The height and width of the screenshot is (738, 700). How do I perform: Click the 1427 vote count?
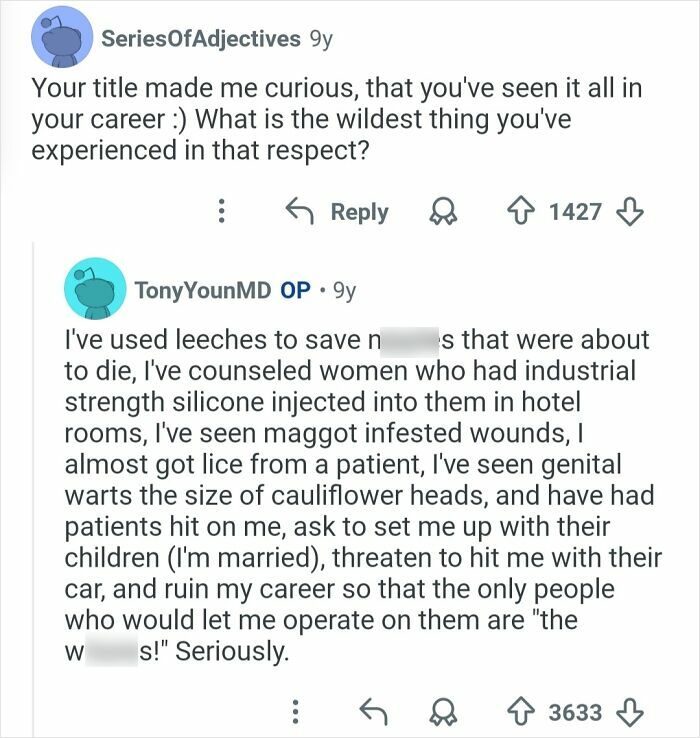pyautogui.click(x=575, y=212)
